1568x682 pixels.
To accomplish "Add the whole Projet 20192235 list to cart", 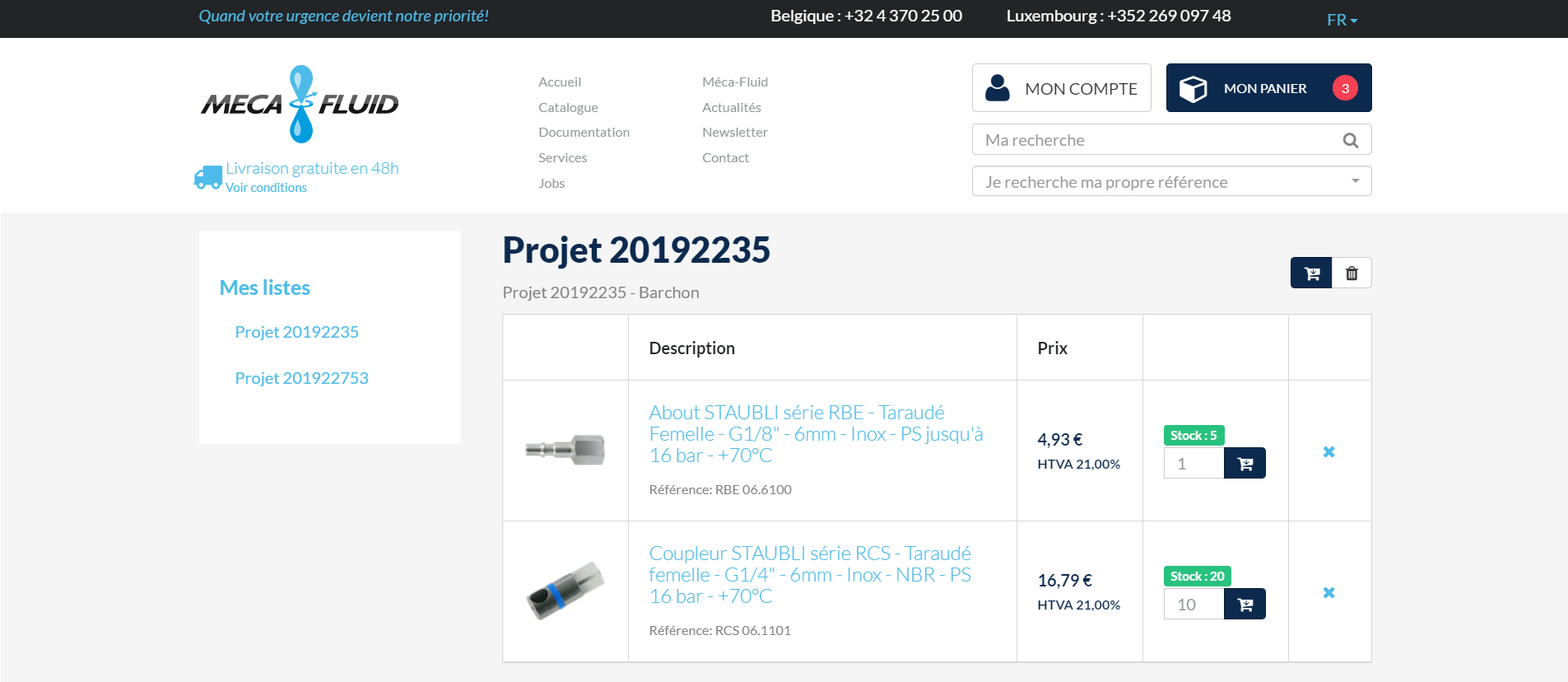I will point(1311,273).
